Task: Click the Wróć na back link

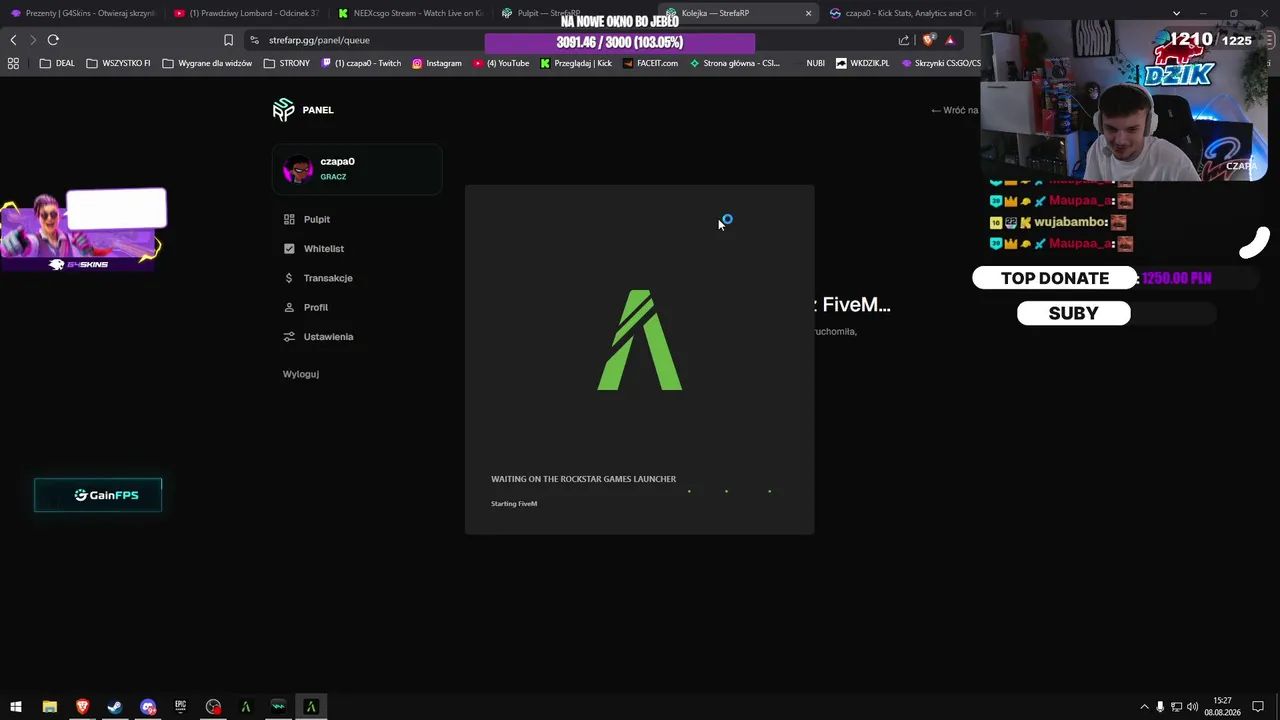Action: [954, 110]
